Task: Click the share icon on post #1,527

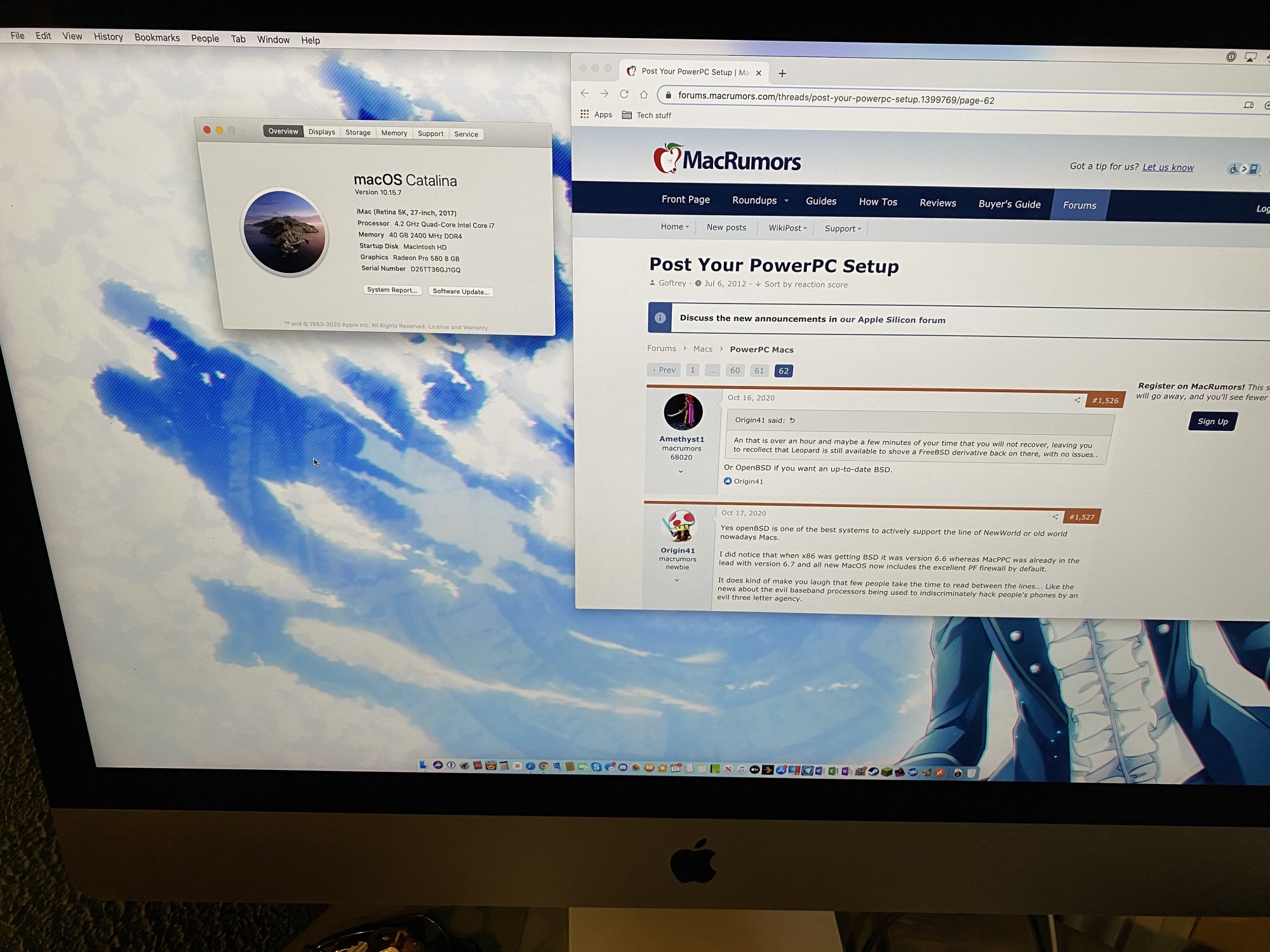Action: [x=1055, y=517]
